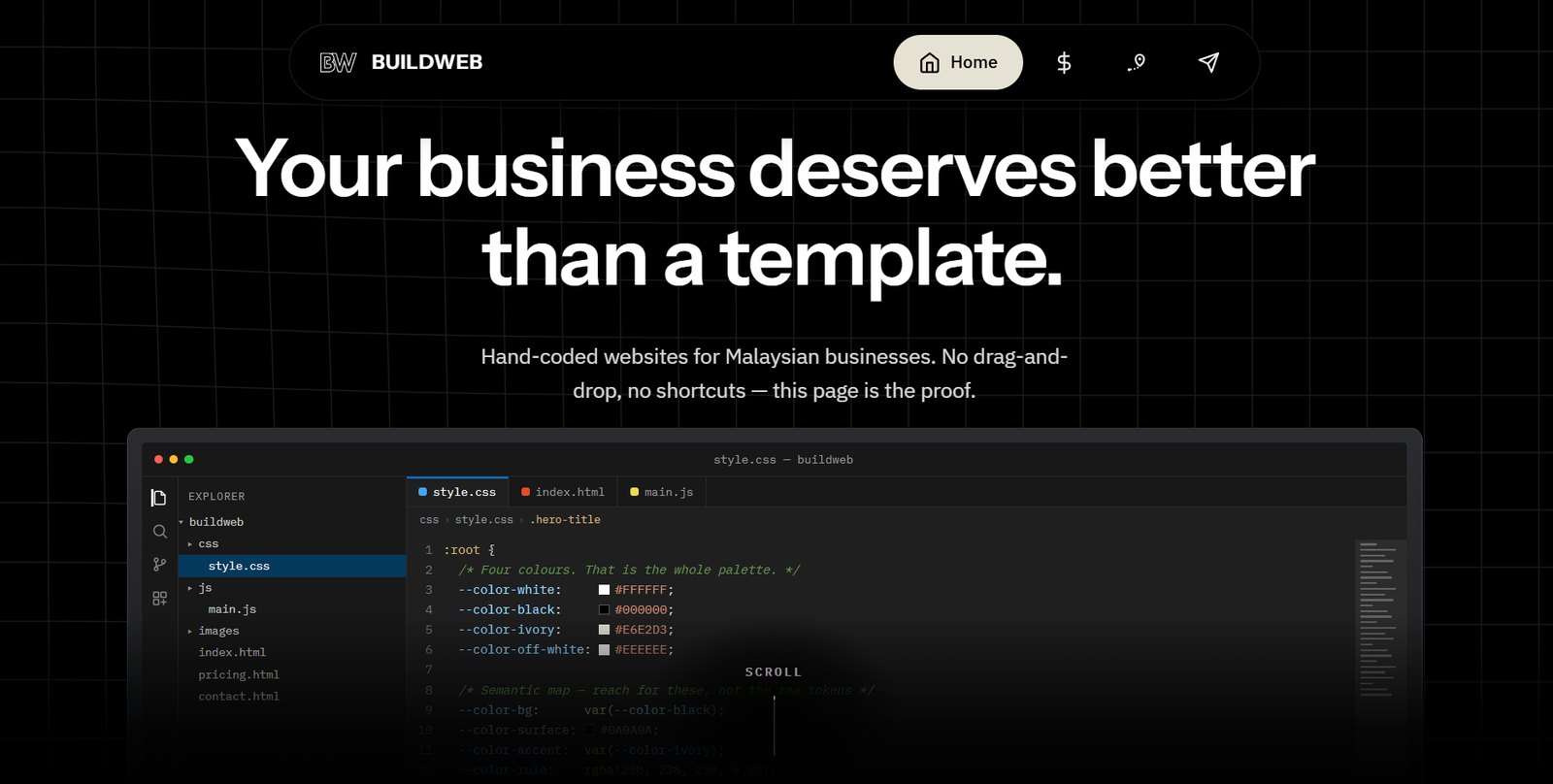Click the code minimap on the editor's right
1553x784 pixels.
click(1378, 621)
